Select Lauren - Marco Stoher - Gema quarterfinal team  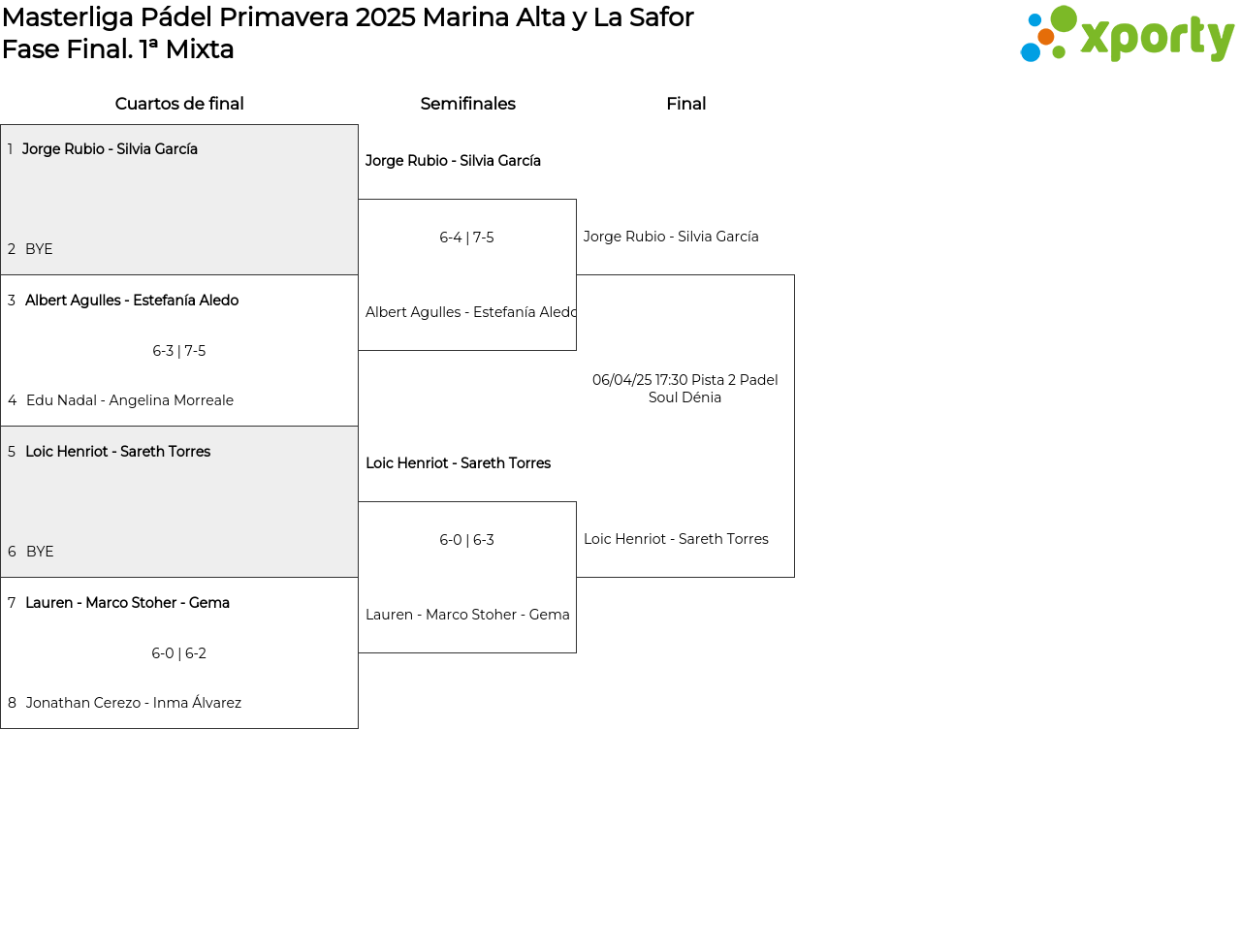[127, 603]
